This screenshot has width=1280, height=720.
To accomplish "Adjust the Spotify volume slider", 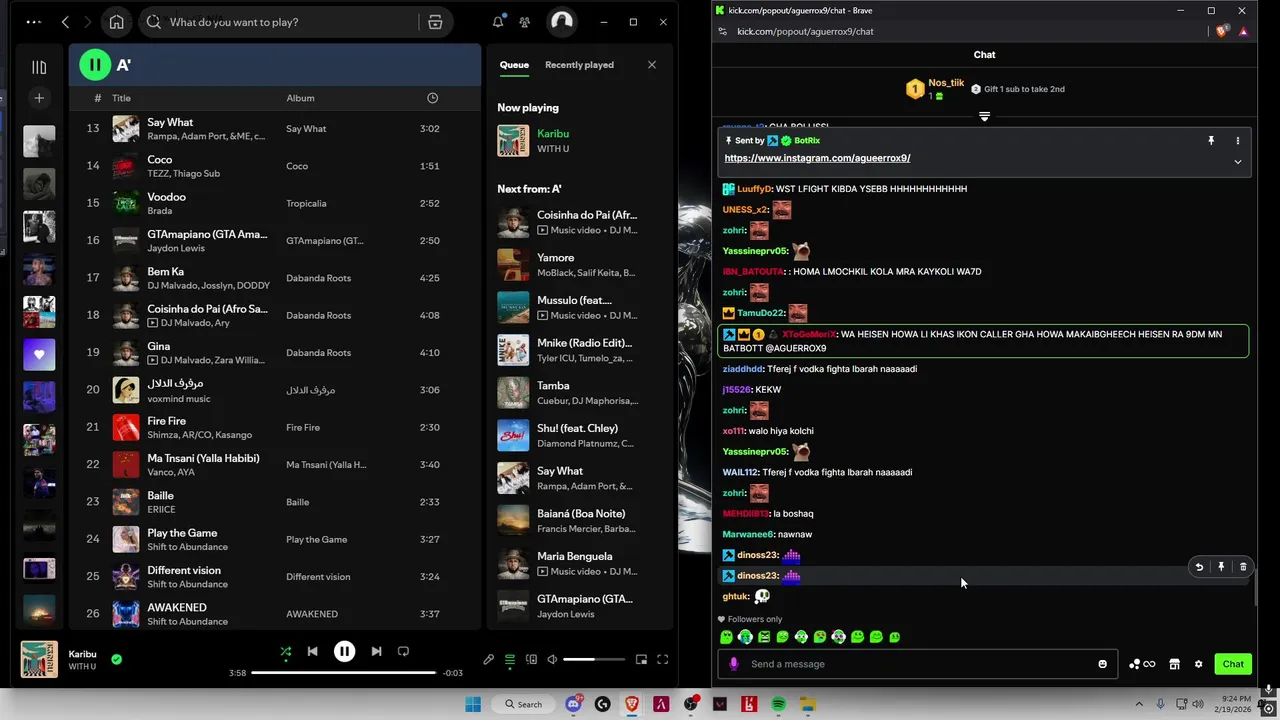I will (594, 659).
